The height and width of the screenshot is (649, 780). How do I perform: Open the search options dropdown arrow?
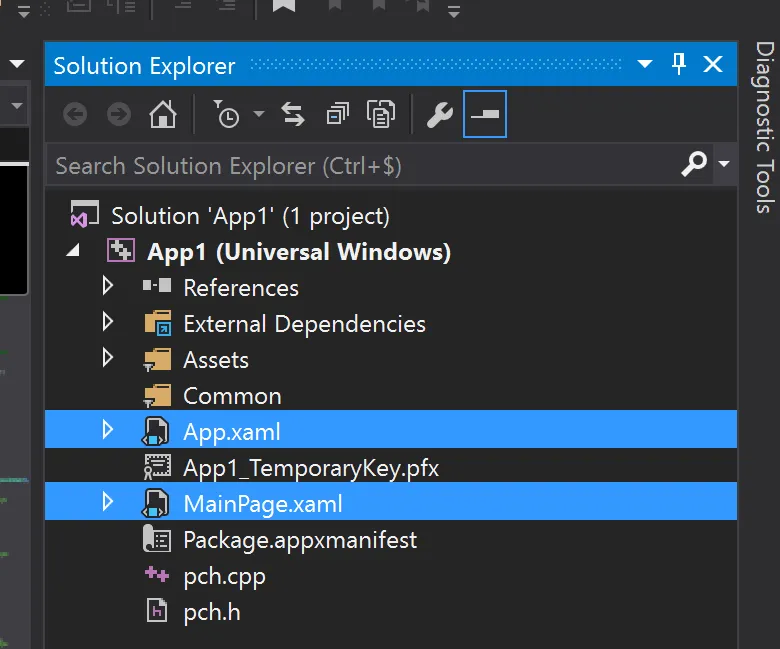point(724,164)
